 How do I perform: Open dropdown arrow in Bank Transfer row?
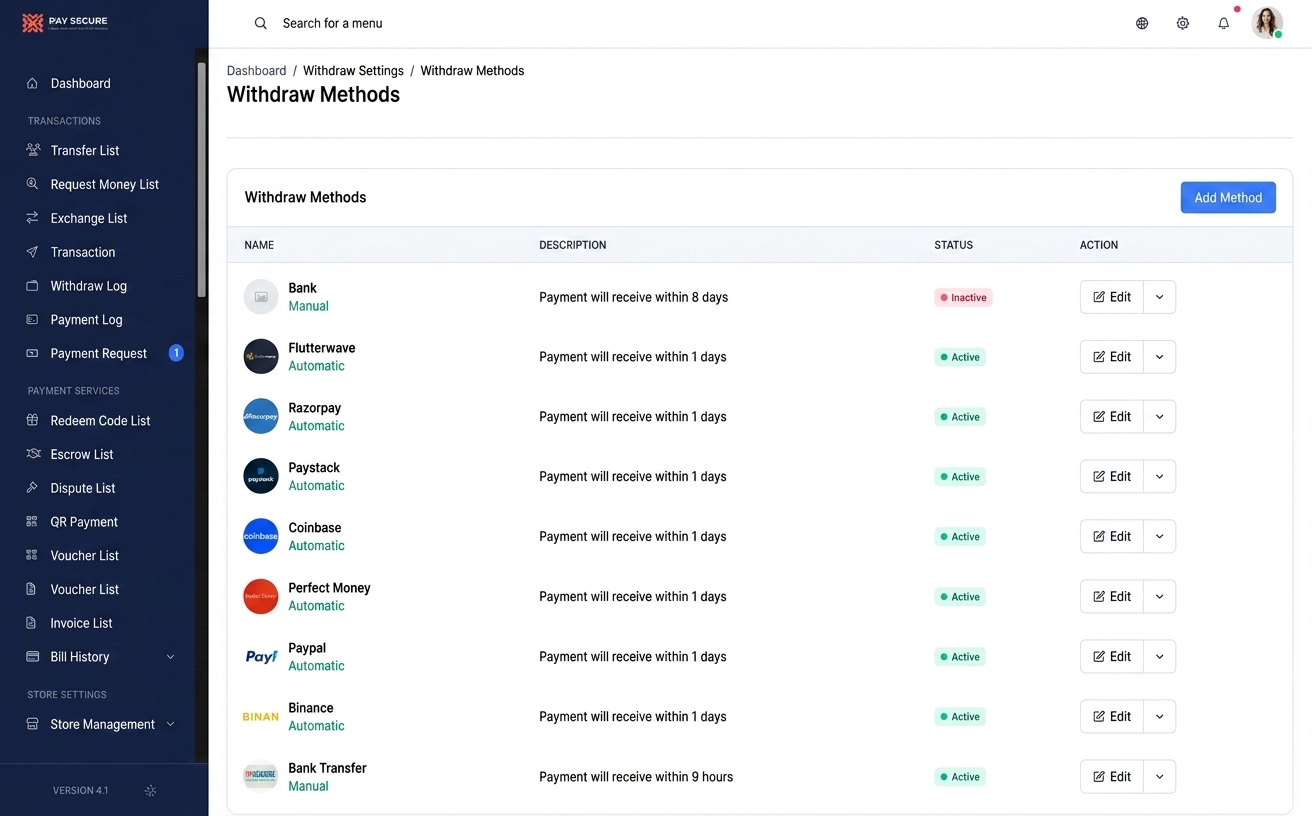(1160, 777)
